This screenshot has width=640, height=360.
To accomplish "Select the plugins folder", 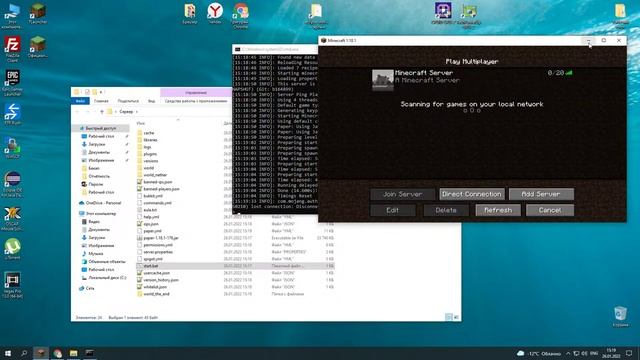I will tap(150, 154).
